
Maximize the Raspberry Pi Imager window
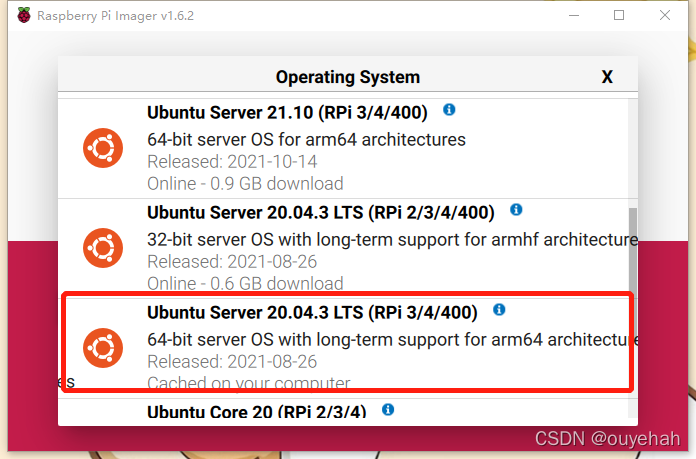[619, 16]
